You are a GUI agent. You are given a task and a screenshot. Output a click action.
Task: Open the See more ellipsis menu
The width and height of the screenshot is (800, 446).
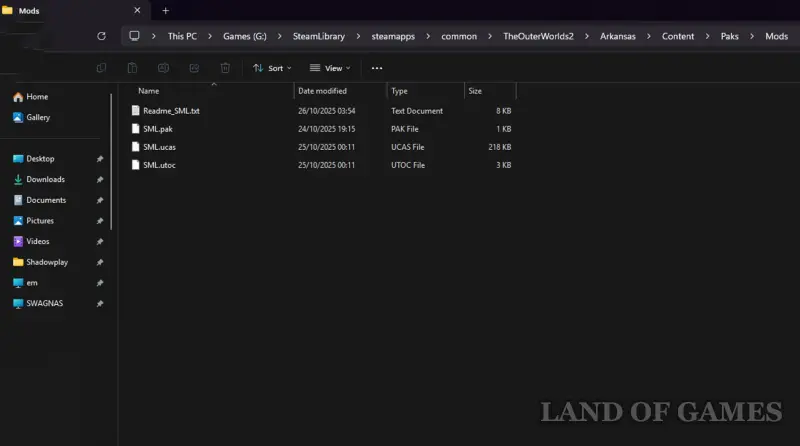[x=377, y=68]
